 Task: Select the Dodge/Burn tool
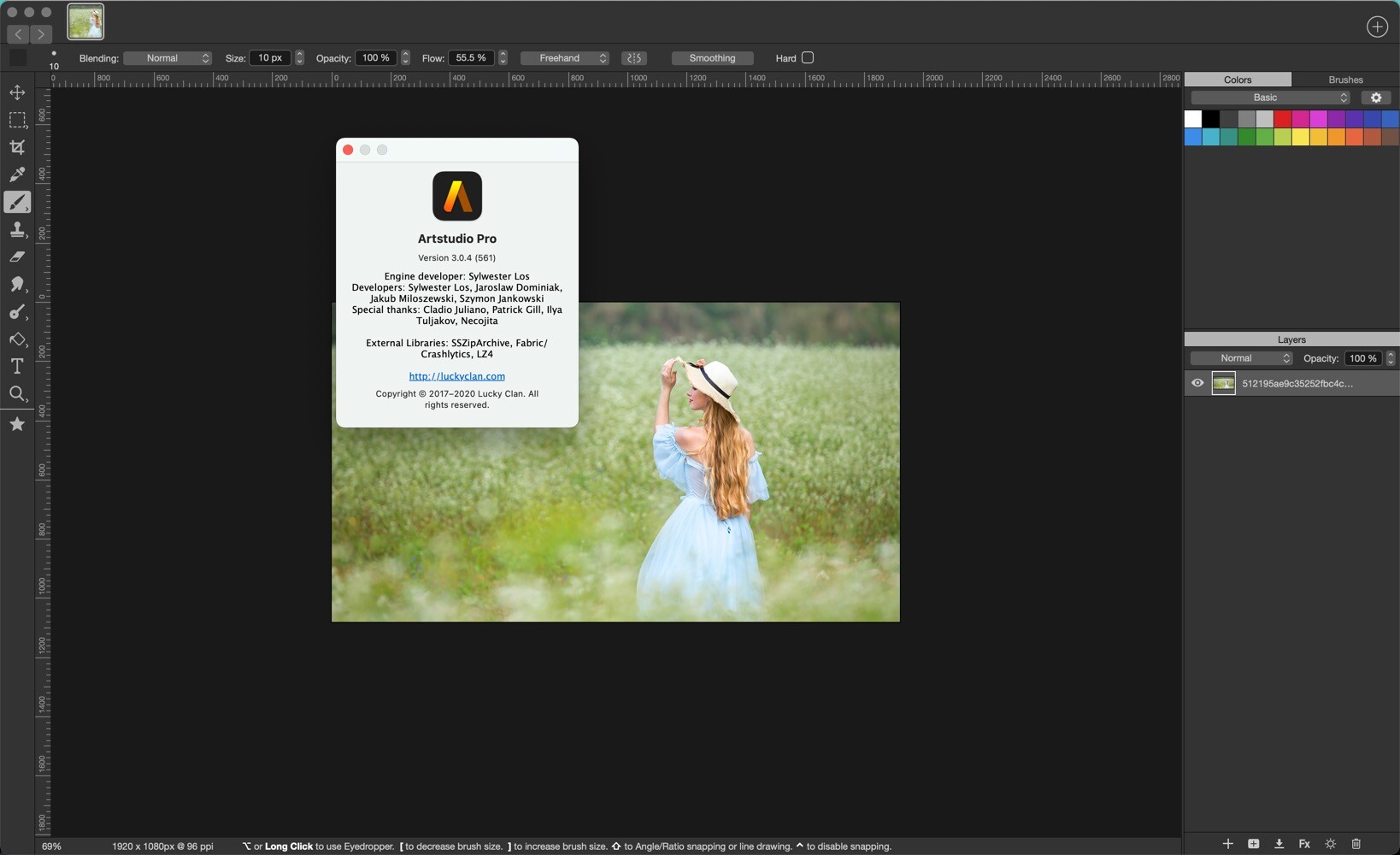click(x=17, y=312)
